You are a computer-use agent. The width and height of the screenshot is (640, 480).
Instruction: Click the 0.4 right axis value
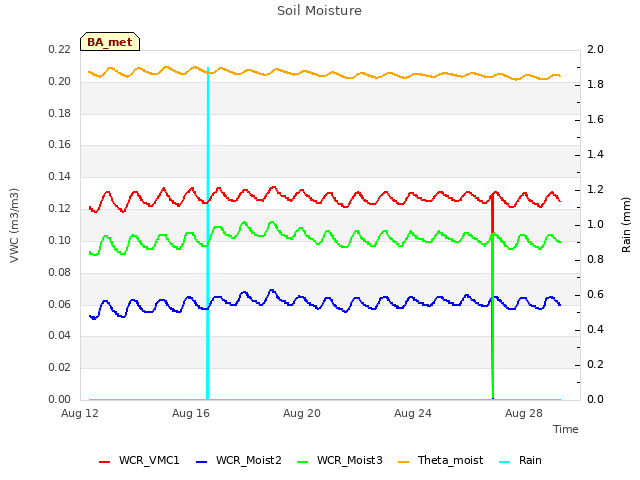click(595, 329)
